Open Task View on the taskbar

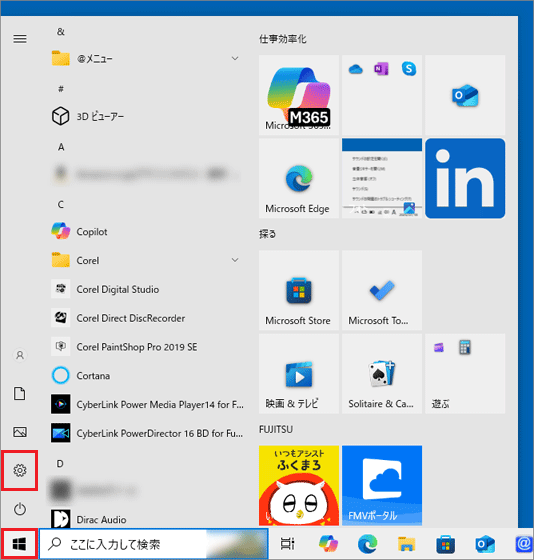point(287,544)
